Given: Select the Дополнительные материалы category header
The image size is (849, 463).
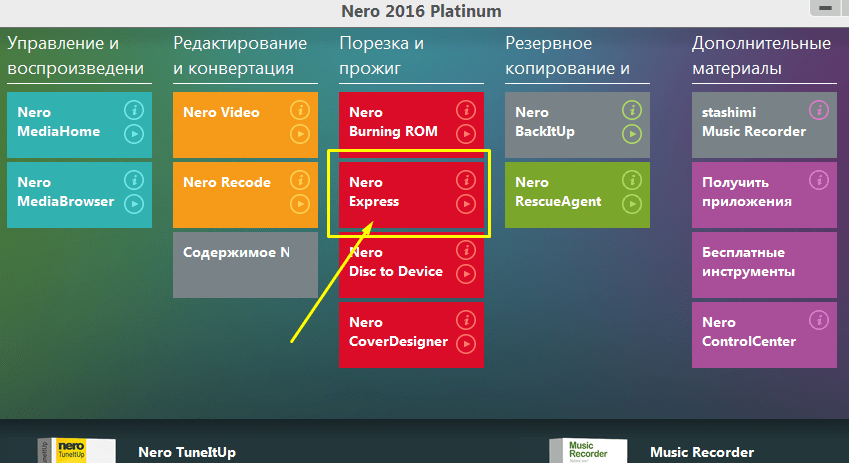Looking at the screenshot, I should [x=762, y=56].
